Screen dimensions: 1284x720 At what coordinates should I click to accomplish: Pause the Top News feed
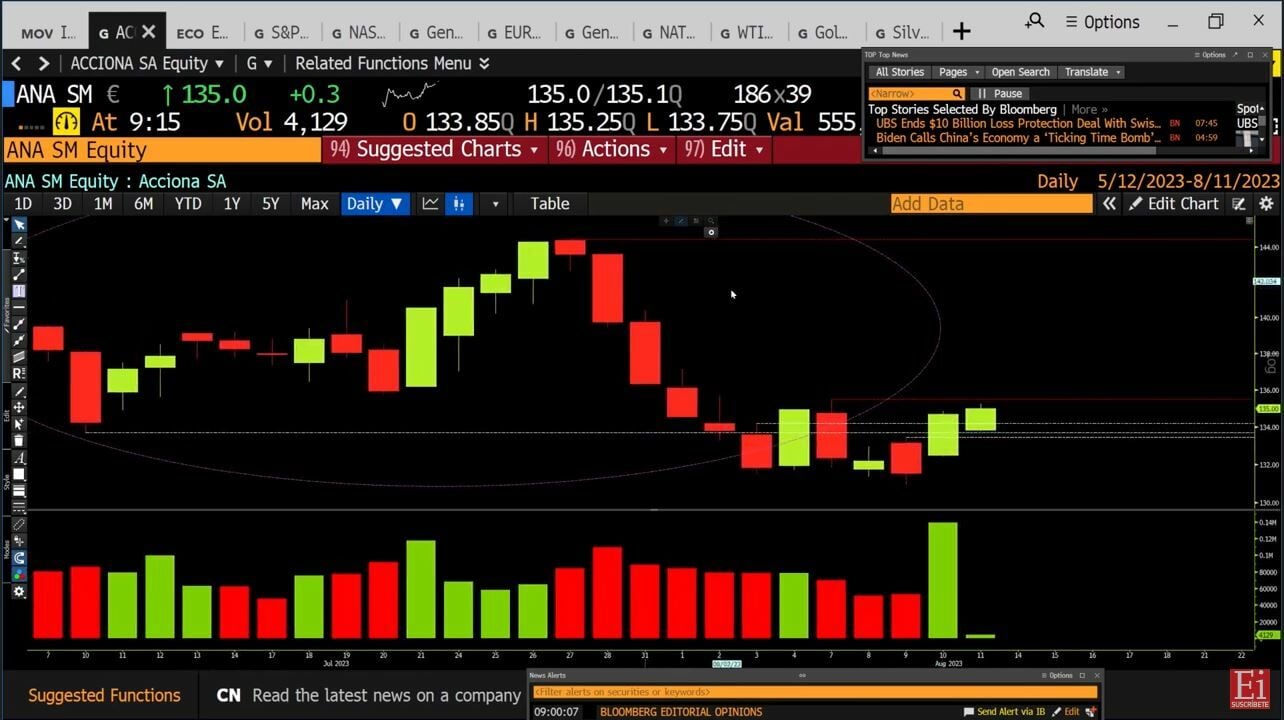pos(1000,93)
